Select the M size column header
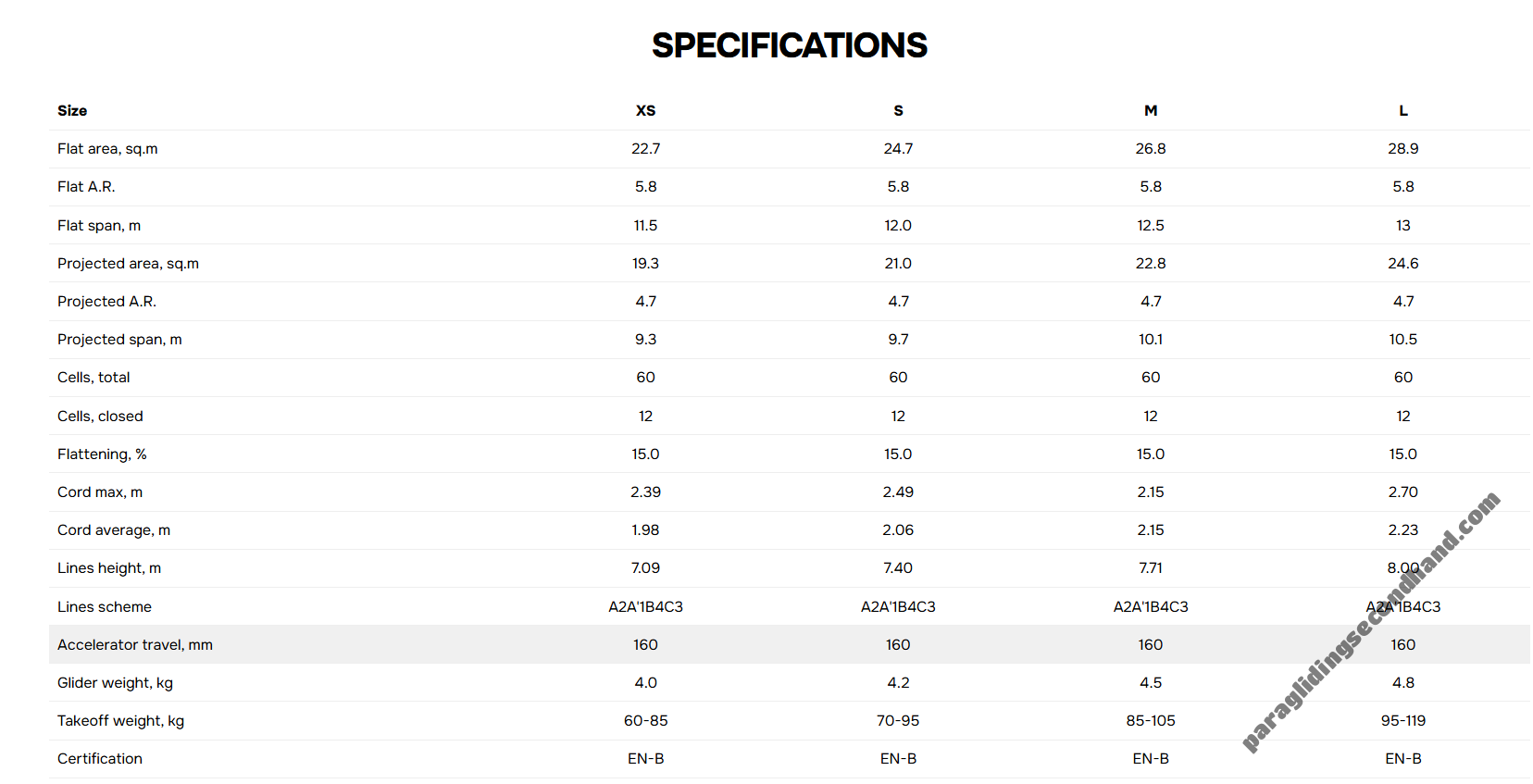1533x784 pixels. point(1151,111)
